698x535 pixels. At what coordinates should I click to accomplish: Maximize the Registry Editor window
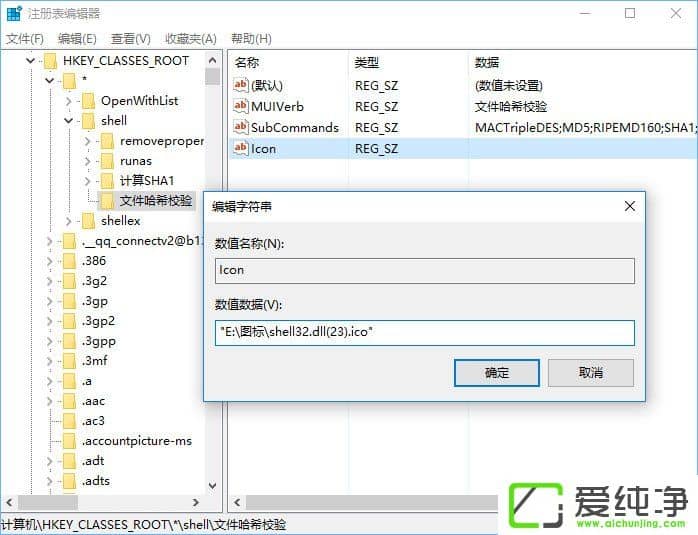(630, 13)
